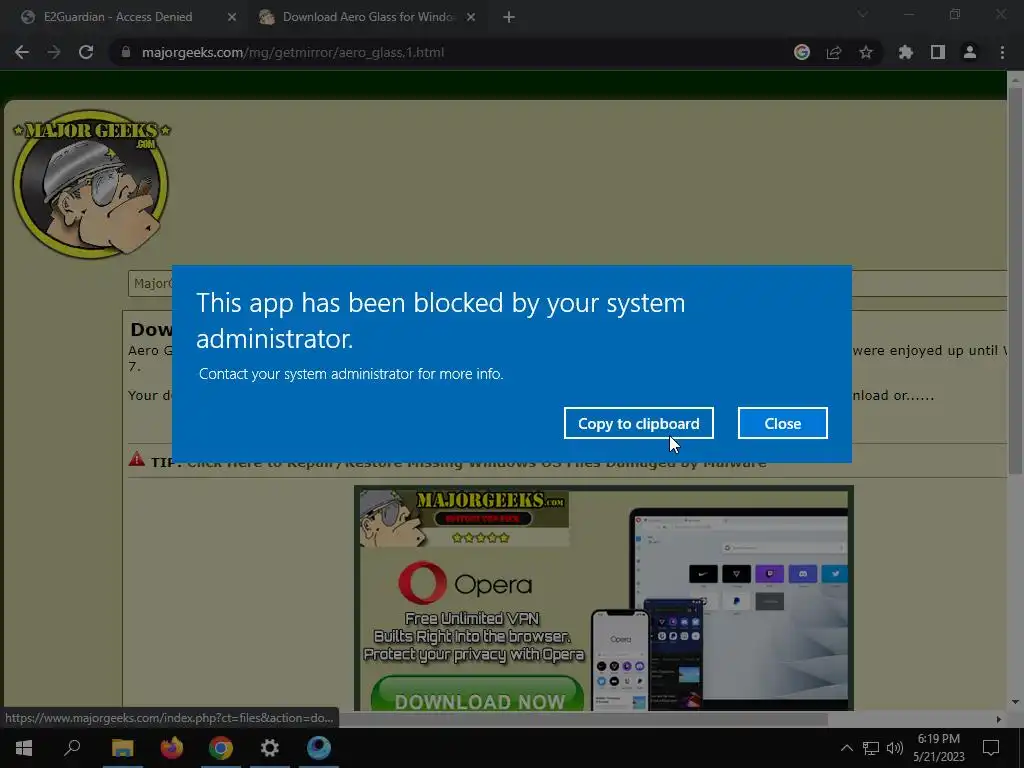Screen dimensions: 1024x768
Task: Switch to the E2Guardian - Access Denied tab
Action: (x=118, y=17)
